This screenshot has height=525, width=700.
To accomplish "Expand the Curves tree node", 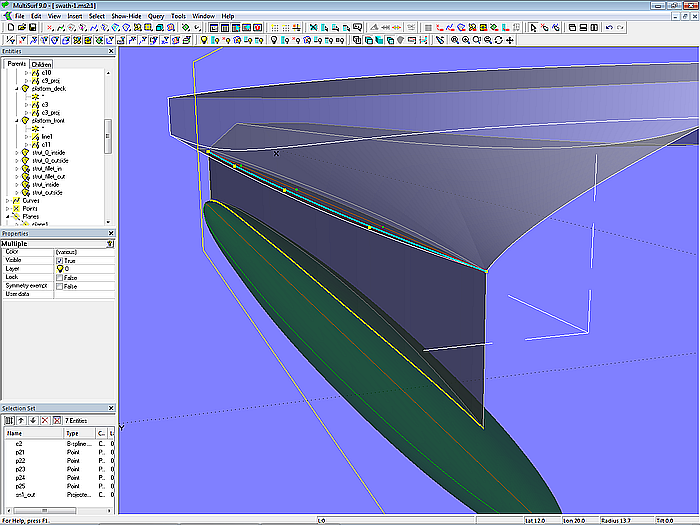I will [x=8, y=200].
